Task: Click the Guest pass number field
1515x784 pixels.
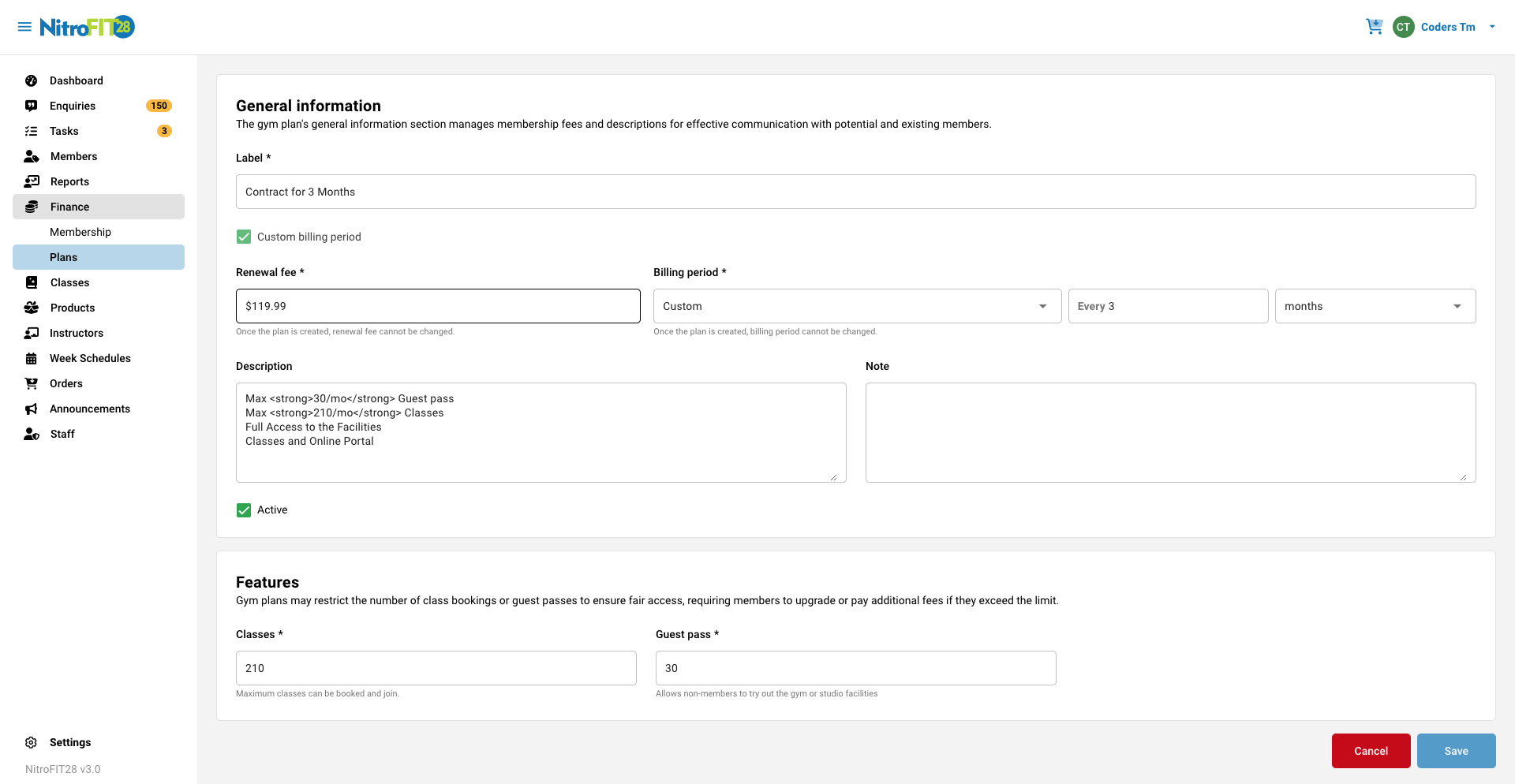Action: pyautogui.click(x=855, y=668)
